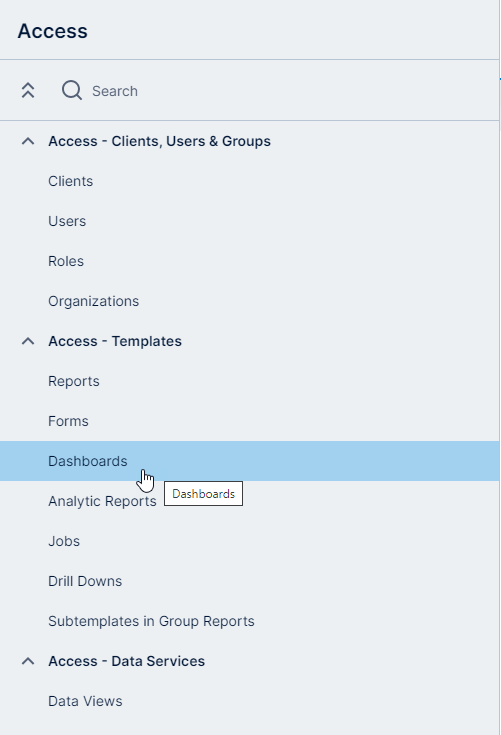Image resolution: width=501 pixels, height=735 pixels.
Task: Open Analytic Reports
Action: 102,502
